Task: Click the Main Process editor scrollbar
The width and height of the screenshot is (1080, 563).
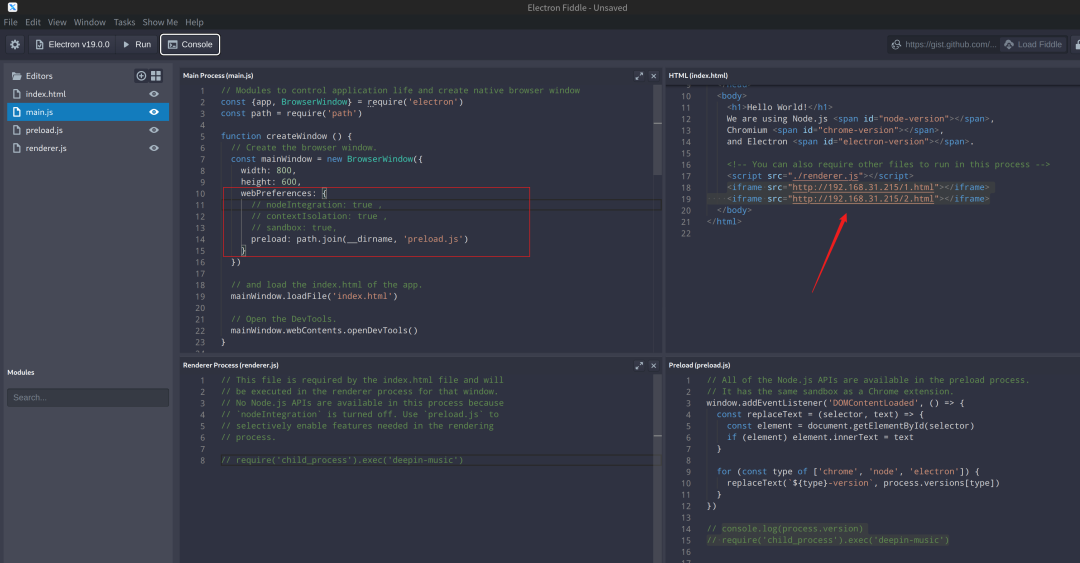Action: (x=658, y=130)
